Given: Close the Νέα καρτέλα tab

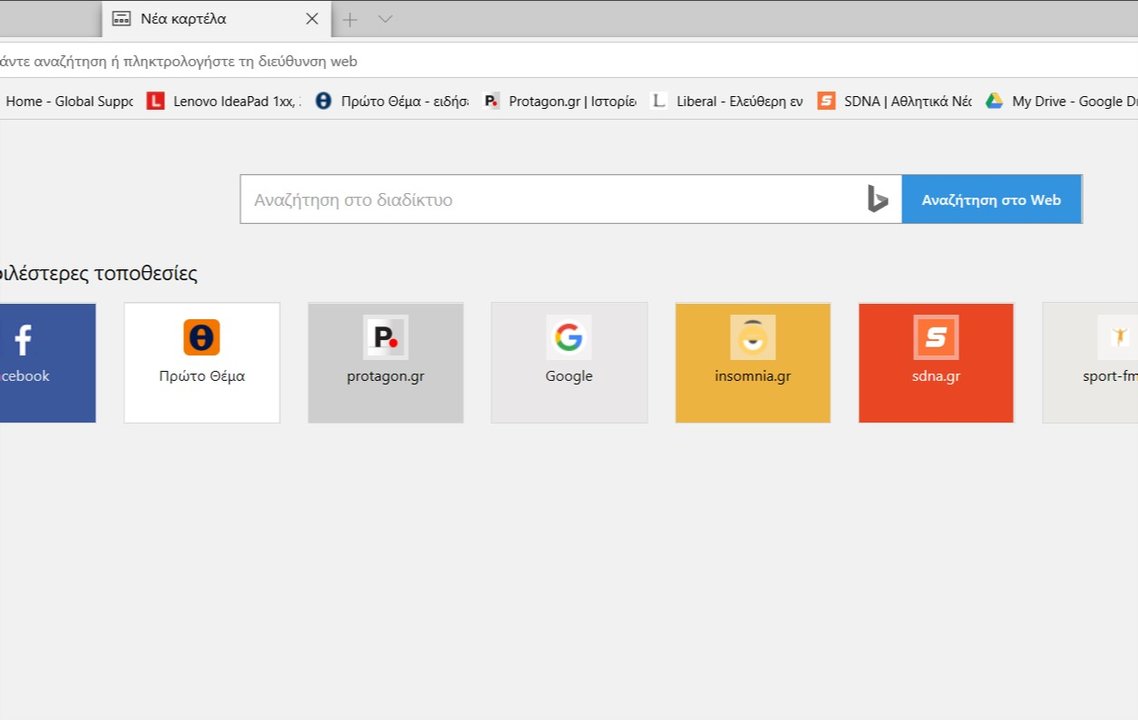Looking at the screenshot, I should [312, 19].
